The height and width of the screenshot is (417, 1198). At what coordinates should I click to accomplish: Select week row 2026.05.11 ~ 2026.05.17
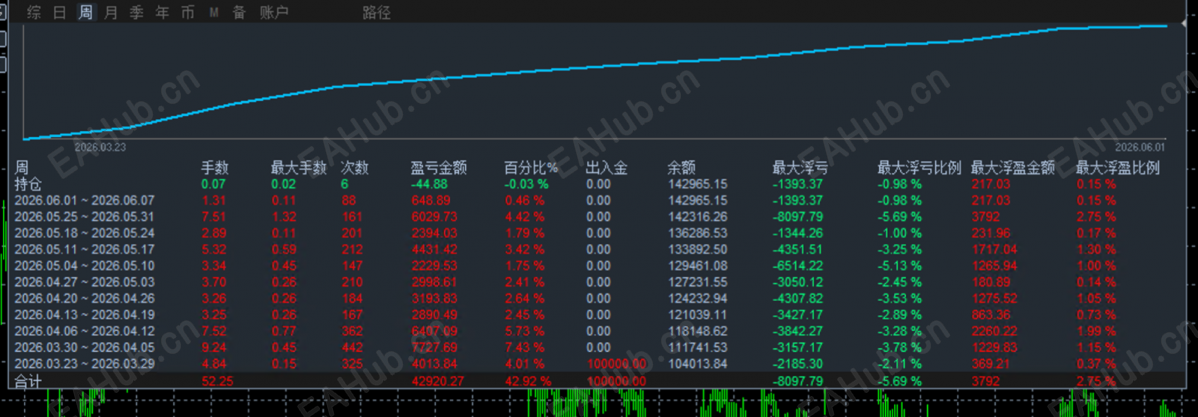click(x=84, y=249)
